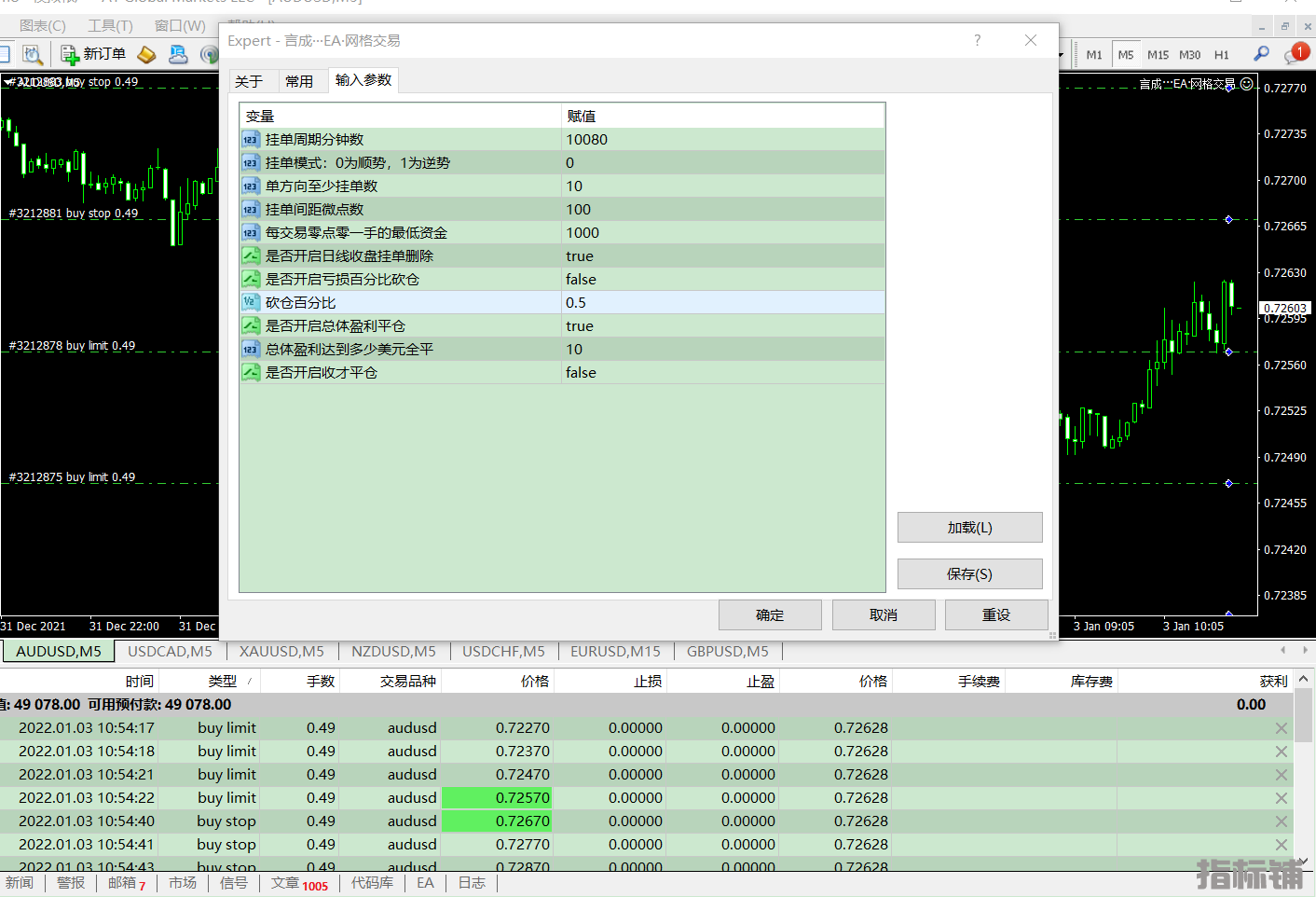Delete the buy stop order at 0.72770

point(1282,845)
